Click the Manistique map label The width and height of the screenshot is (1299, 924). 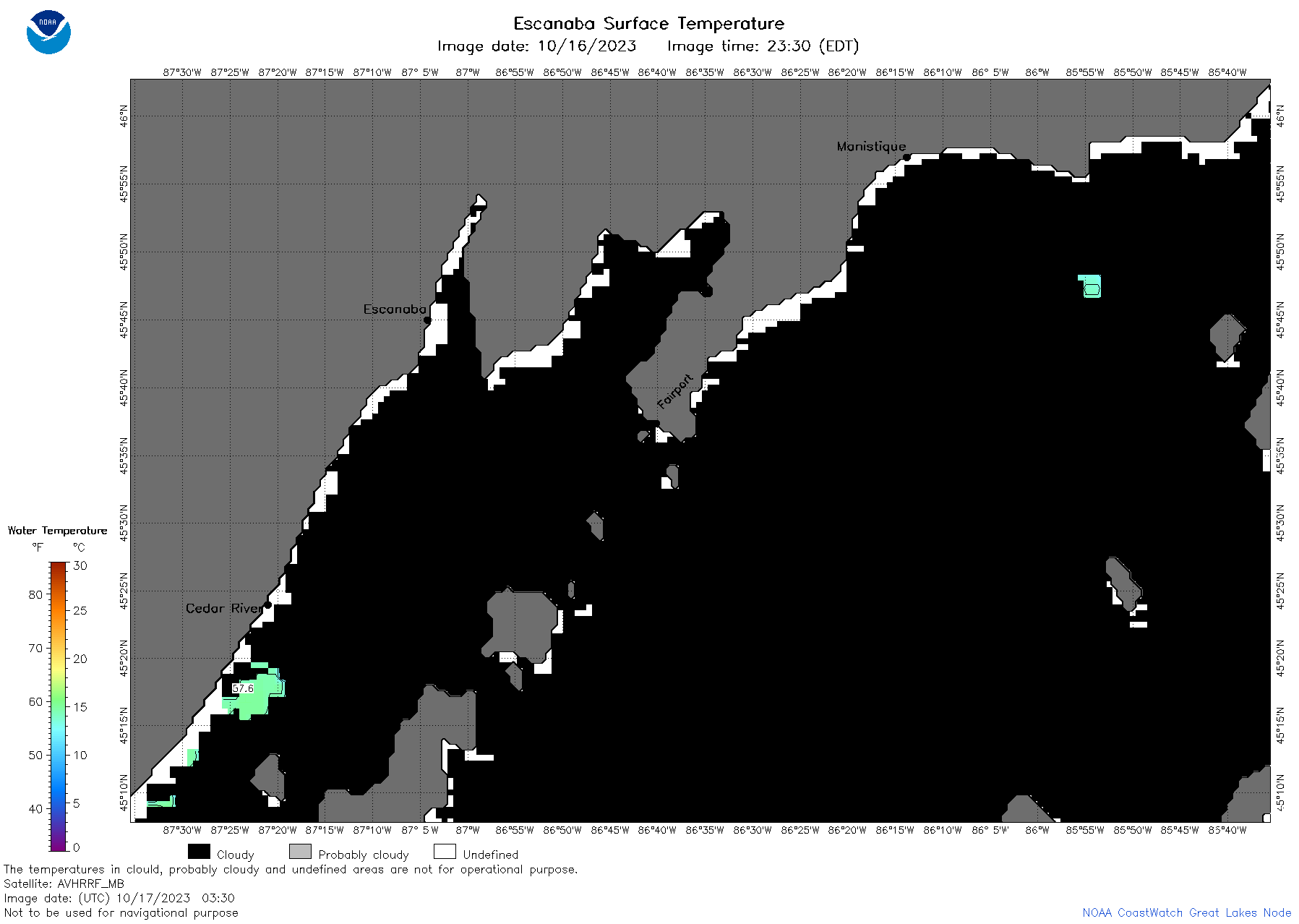pyautogui.click(x=871, y=147)
